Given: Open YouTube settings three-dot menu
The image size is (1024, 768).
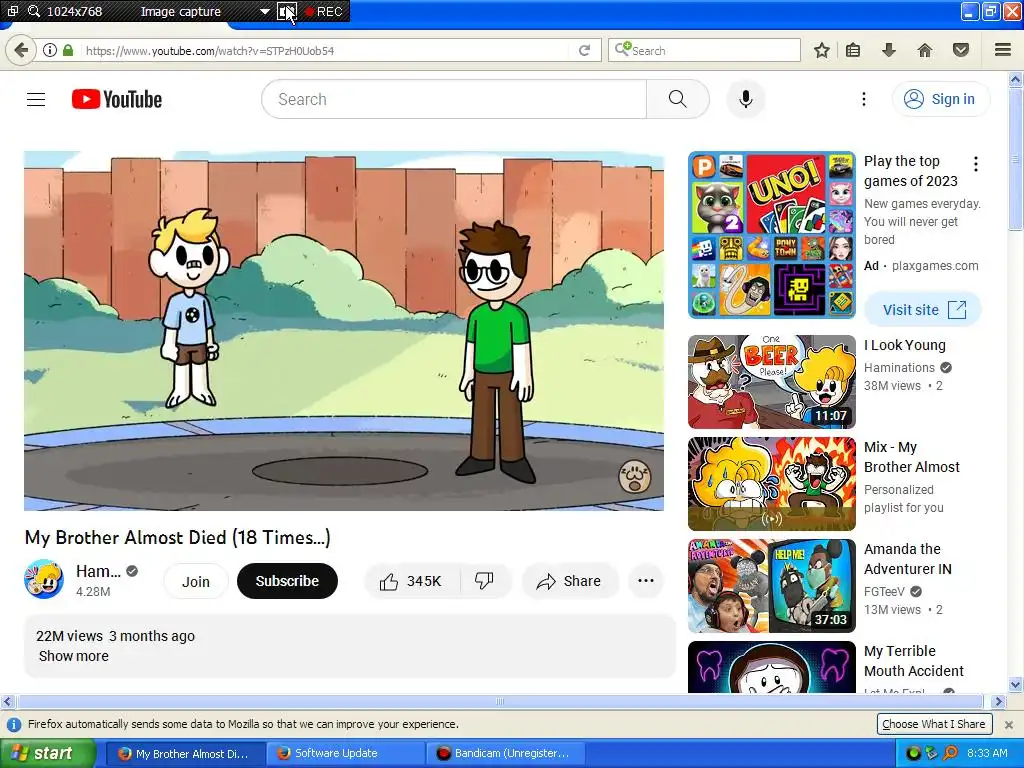Looking at the screenshot, I should (863, 99).
